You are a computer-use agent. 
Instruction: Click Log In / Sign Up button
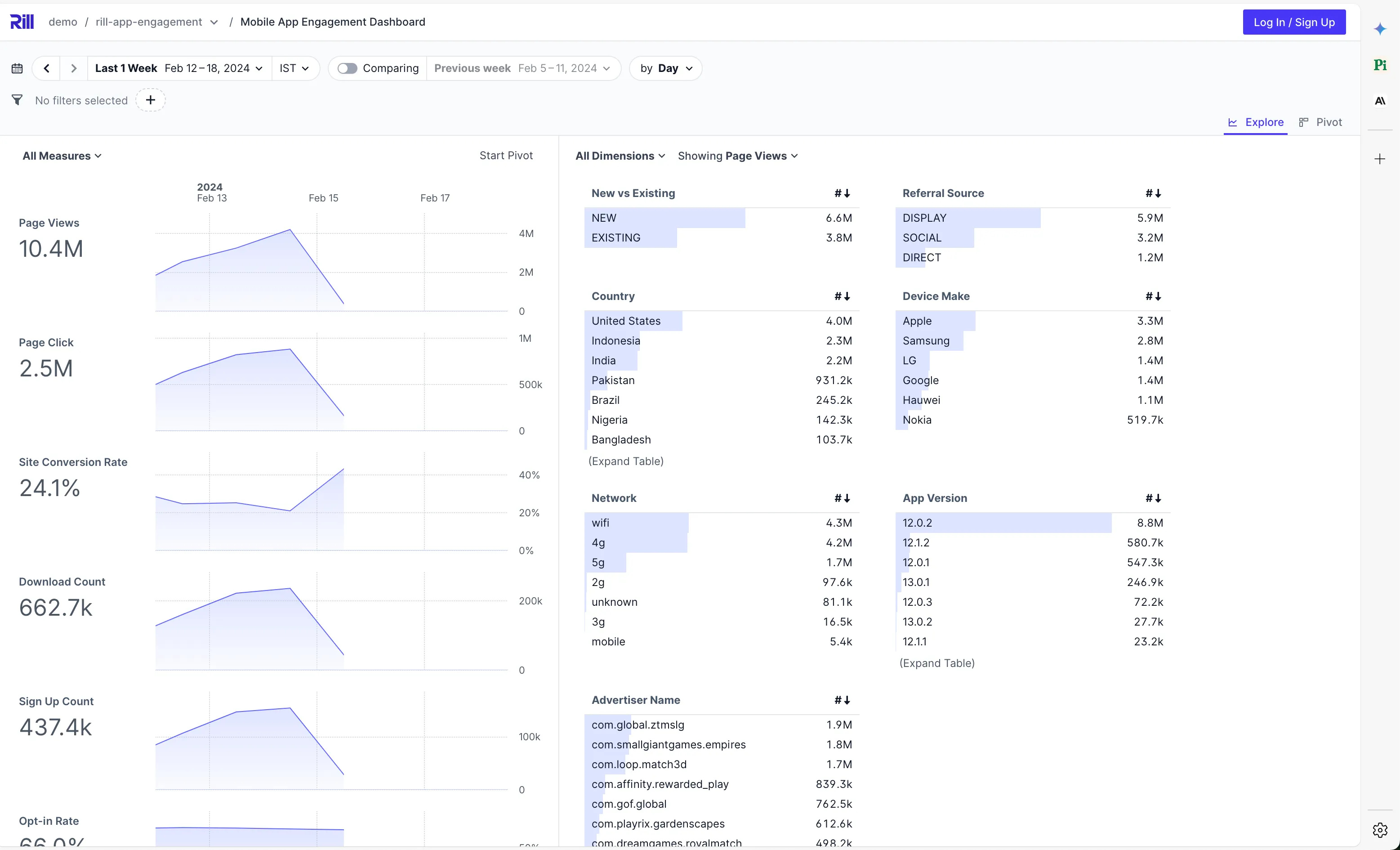tap(1294, 22)
